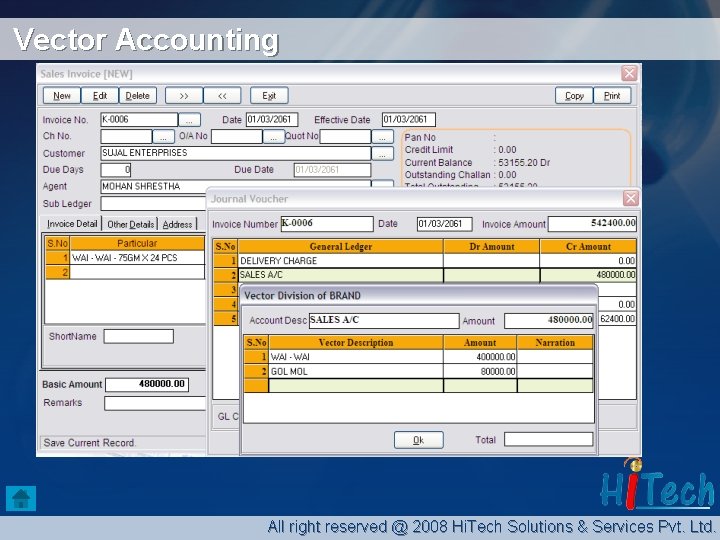Screen dimensions: 720x540
Task: Click the Invoice Amount field 542400.00
Action: 592,224
